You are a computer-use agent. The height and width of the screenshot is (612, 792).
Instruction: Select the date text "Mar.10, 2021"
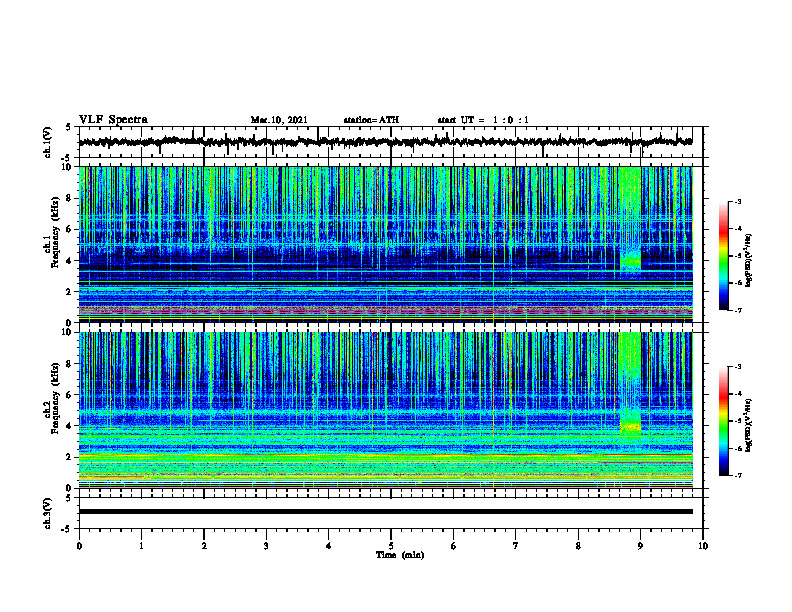click(x=279, y=120)
